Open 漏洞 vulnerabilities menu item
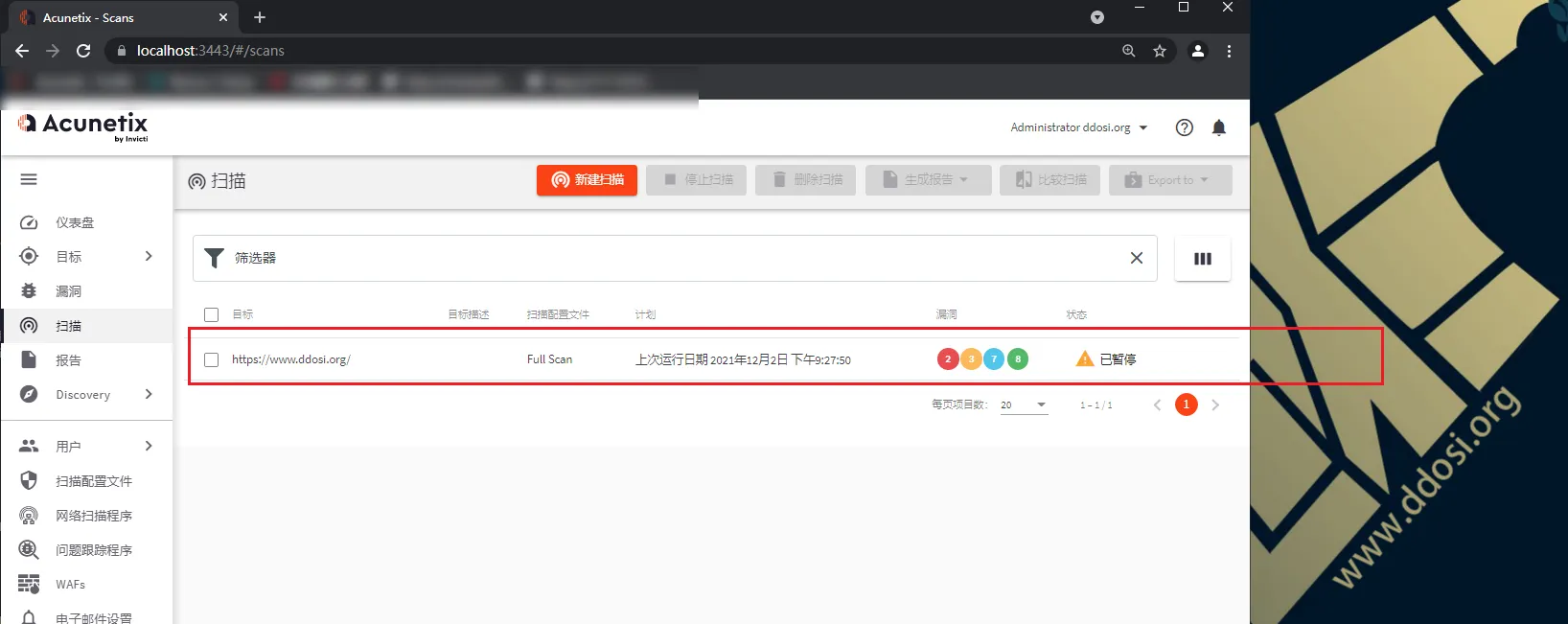 pos(68,291)
